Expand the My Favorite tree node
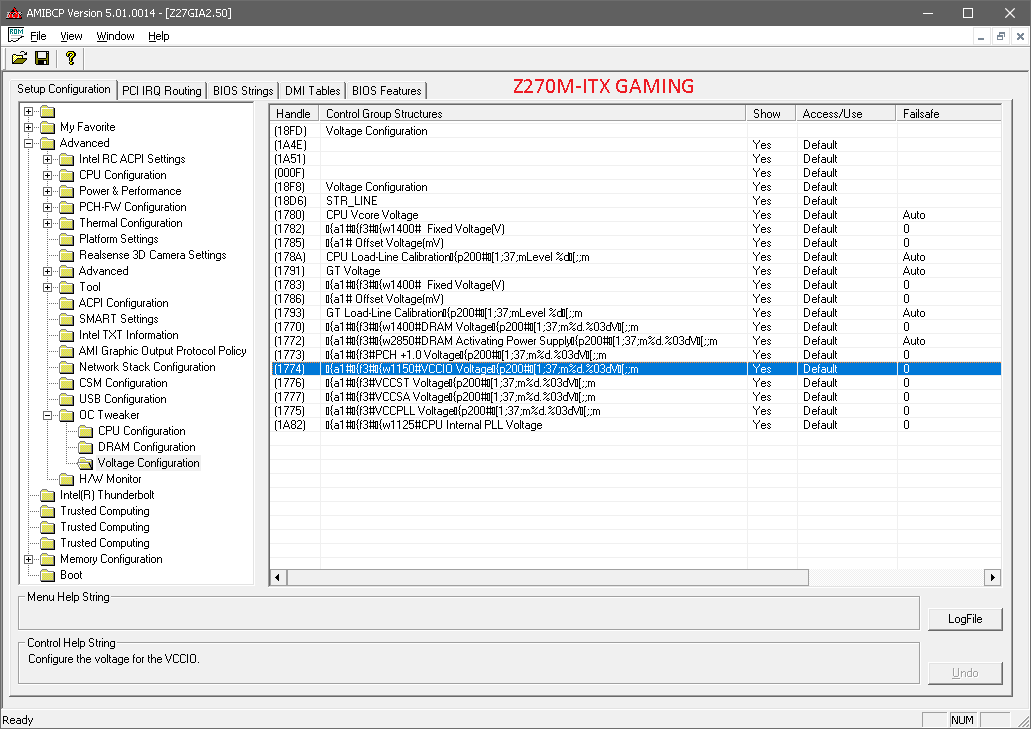Screen dimensions: 1031x729 click(x=28, y=127)
